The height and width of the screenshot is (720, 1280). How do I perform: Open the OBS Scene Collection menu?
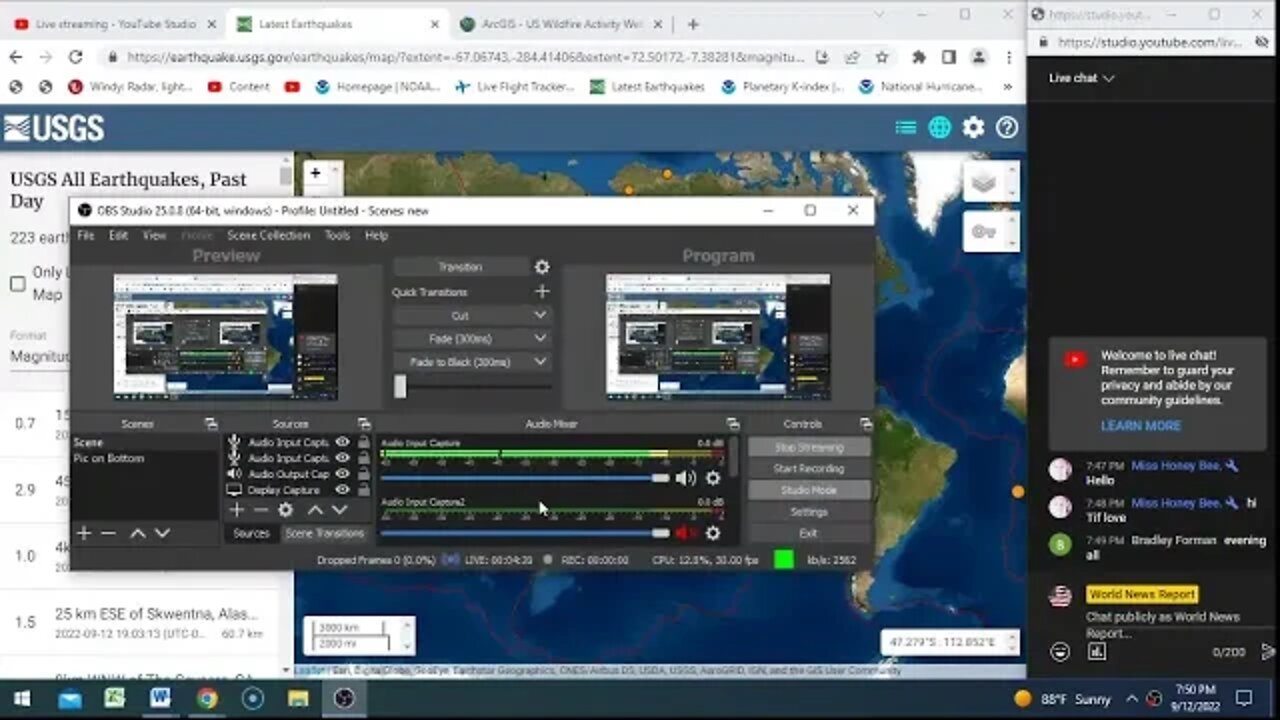[x=268, y=235]
